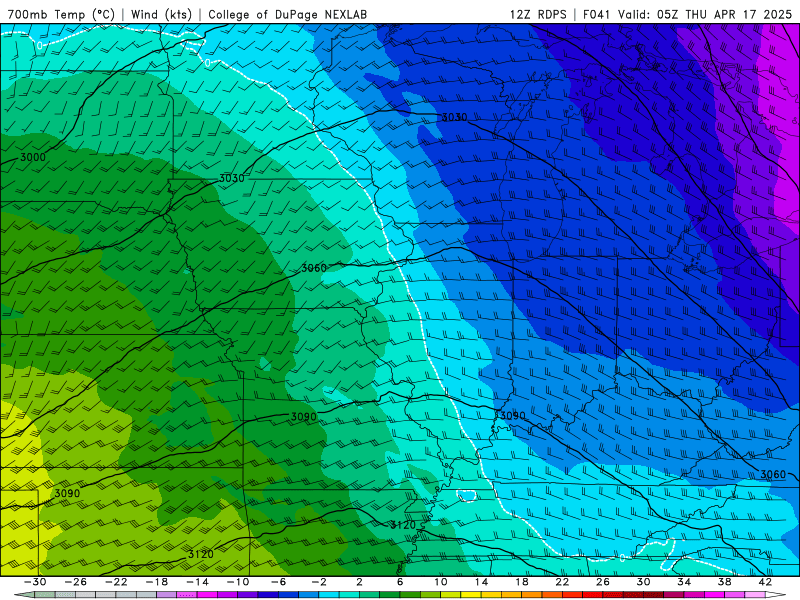
Task: Select the -26 value on the temperature scale
Action: [76, 582]
